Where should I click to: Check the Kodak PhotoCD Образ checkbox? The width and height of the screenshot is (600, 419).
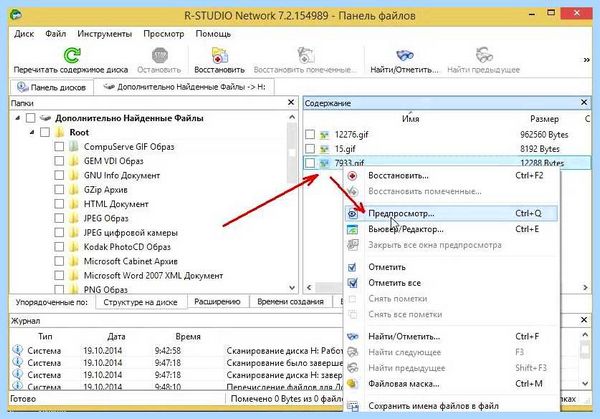(x=59, y=247)
